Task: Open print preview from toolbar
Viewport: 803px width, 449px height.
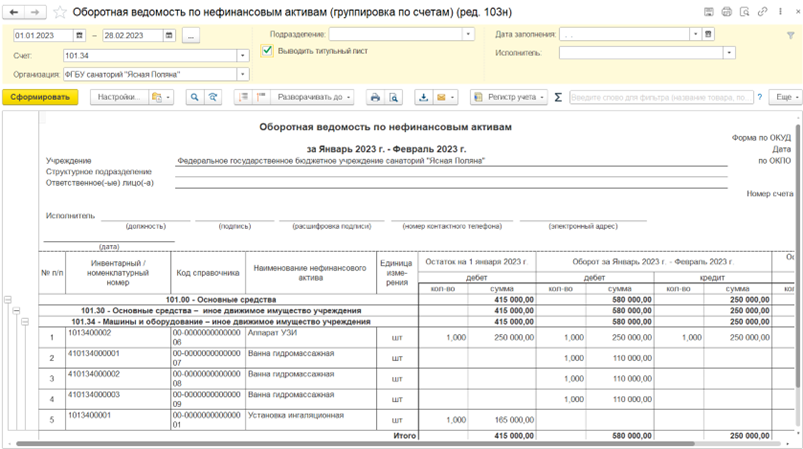Action: coord(393,97)
